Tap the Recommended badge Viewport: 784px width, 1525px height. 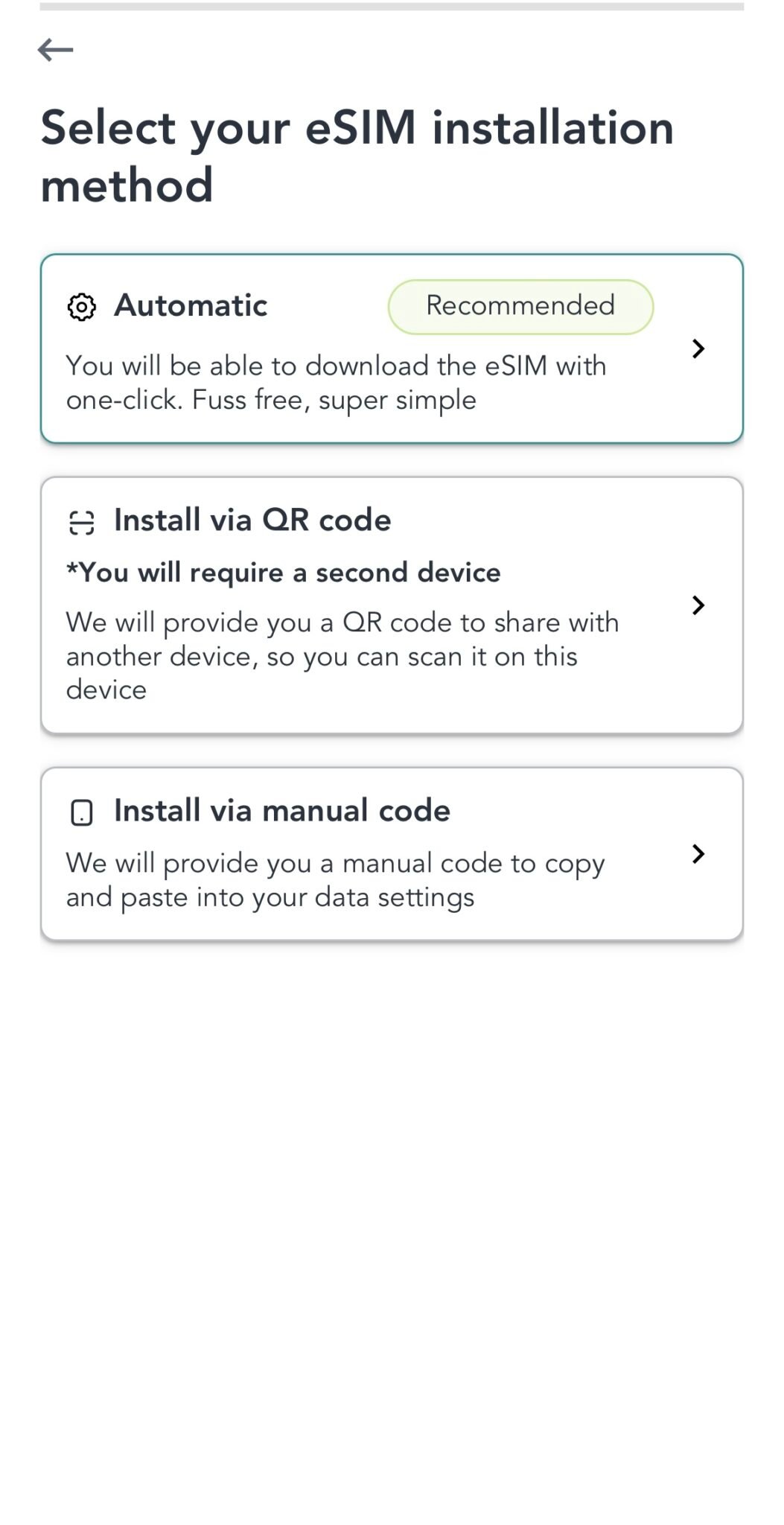tap(520, 306)
